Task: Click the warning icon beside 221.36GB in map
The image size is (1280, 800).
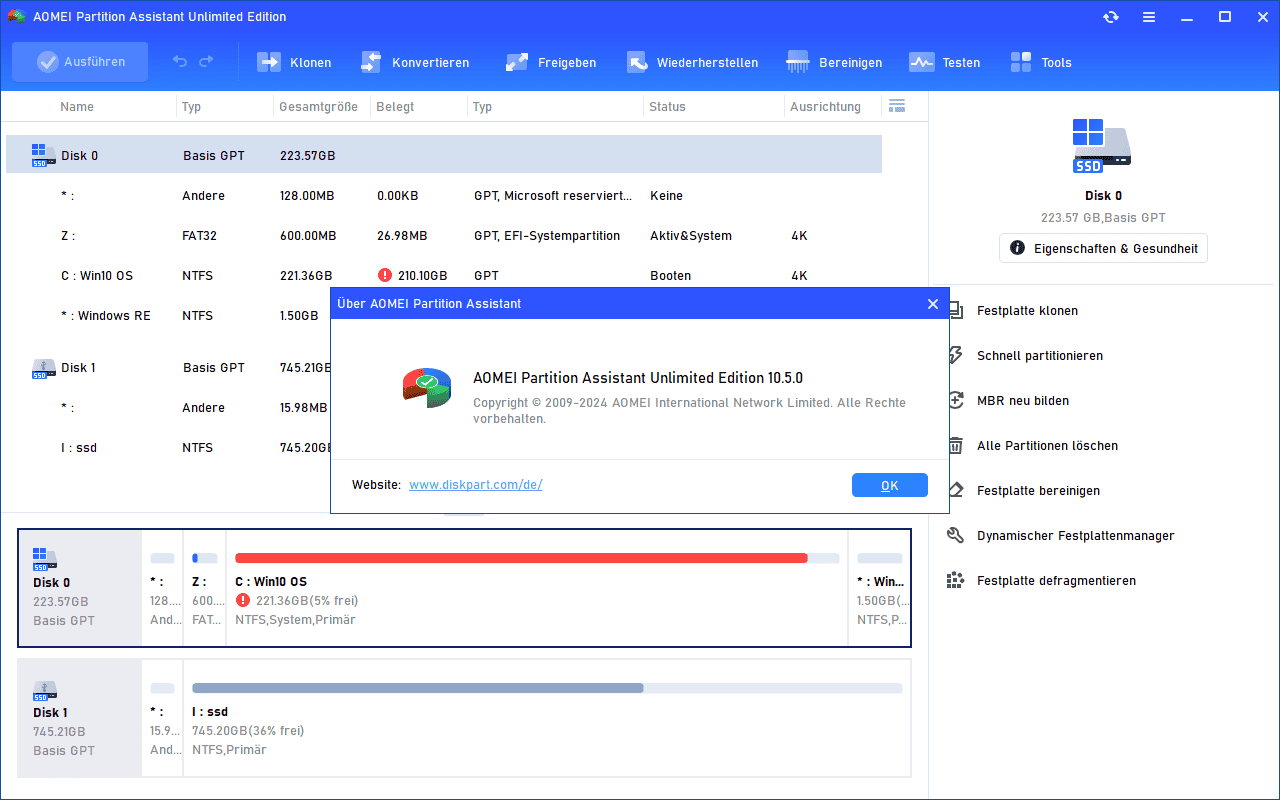Action: tap(243, 601)
